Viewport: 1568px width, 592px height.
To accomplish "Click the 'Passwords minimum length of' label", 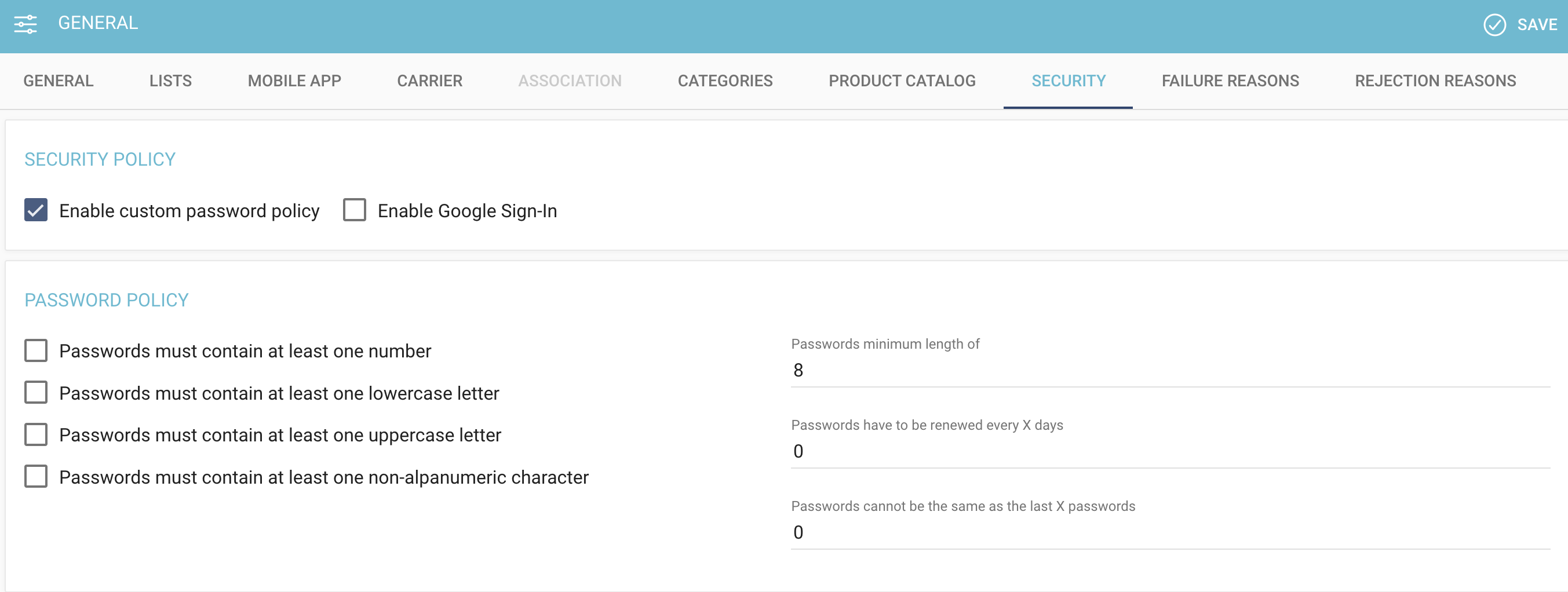I will click(885, 345).
